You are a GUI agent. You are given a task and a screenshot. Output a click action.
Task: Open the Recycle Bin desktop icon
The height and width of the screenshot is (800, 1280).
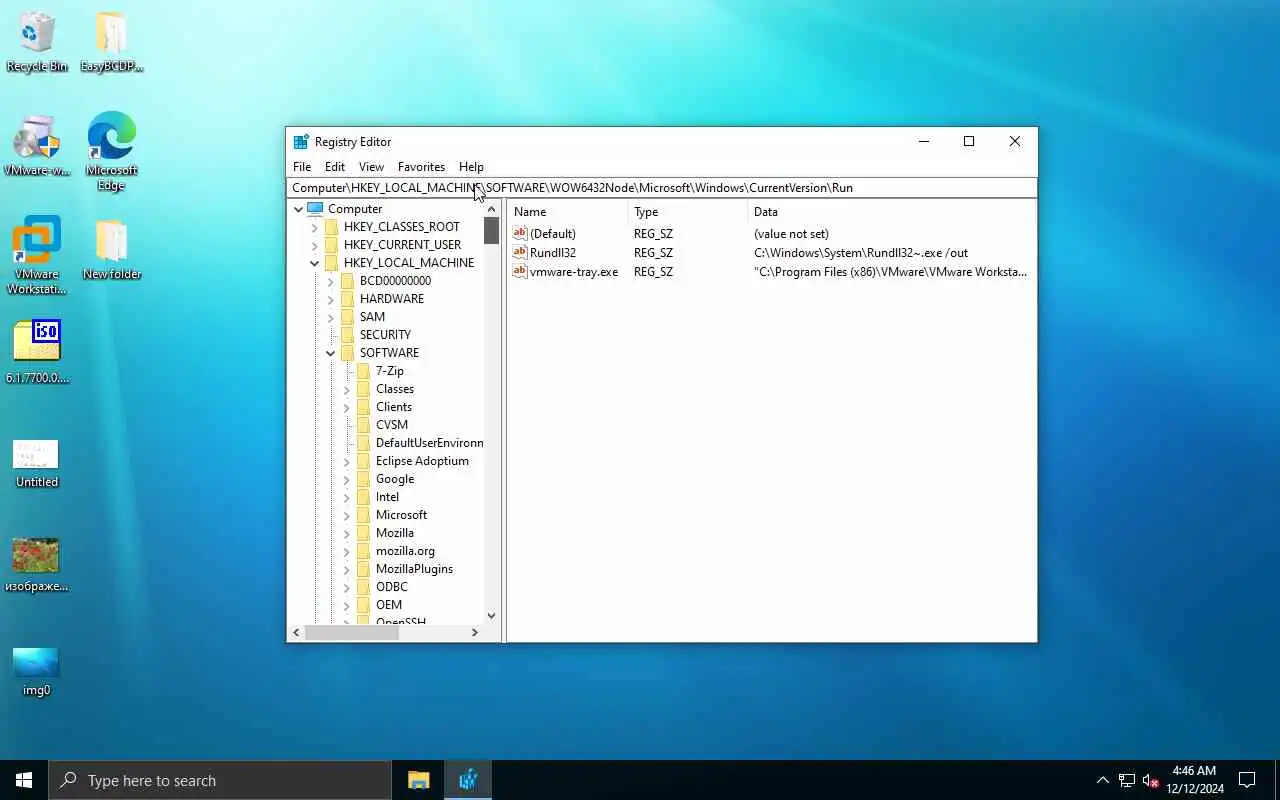[x=36, y=40]
